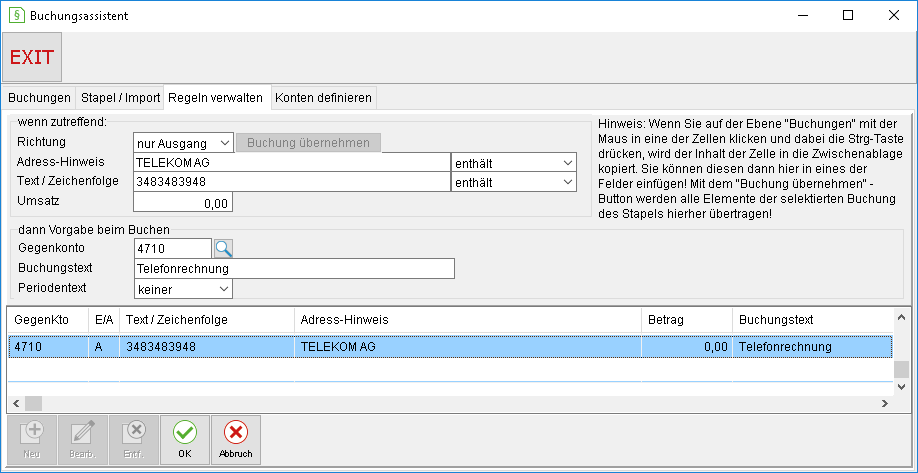Cancel using the red Abbruch icon
This screenshot has height=473, width=918.
(235, 440)
